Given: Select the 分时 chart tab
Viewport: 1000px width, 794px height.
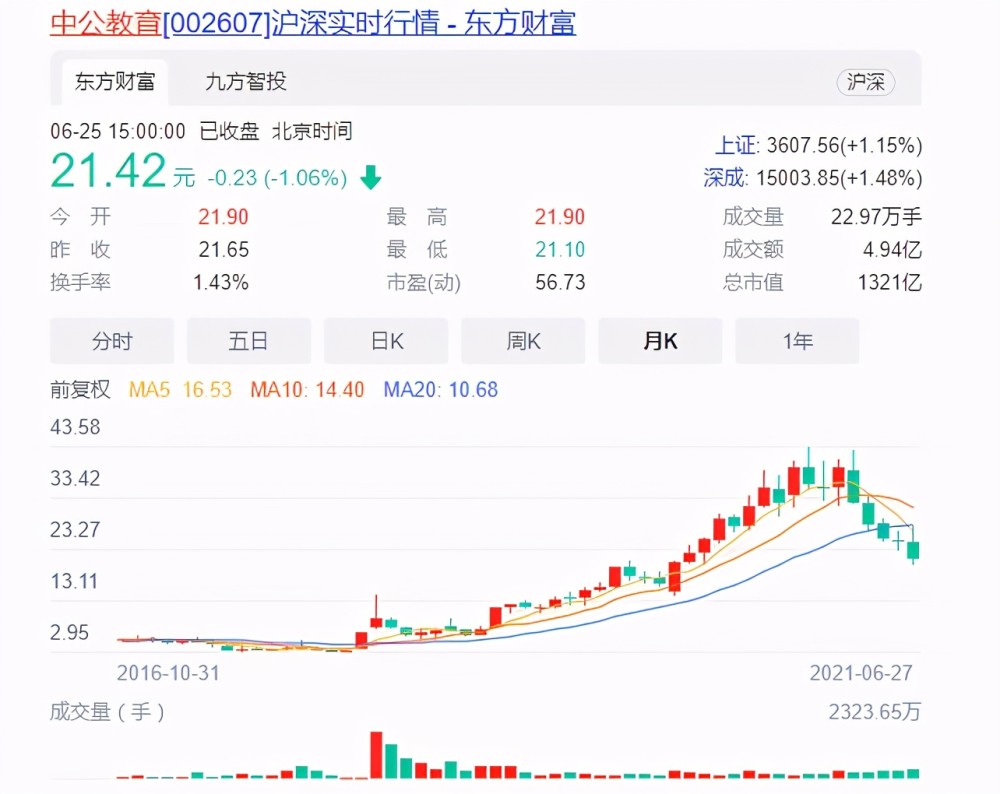Looking at the screenshot, I should tap(112, 341).
